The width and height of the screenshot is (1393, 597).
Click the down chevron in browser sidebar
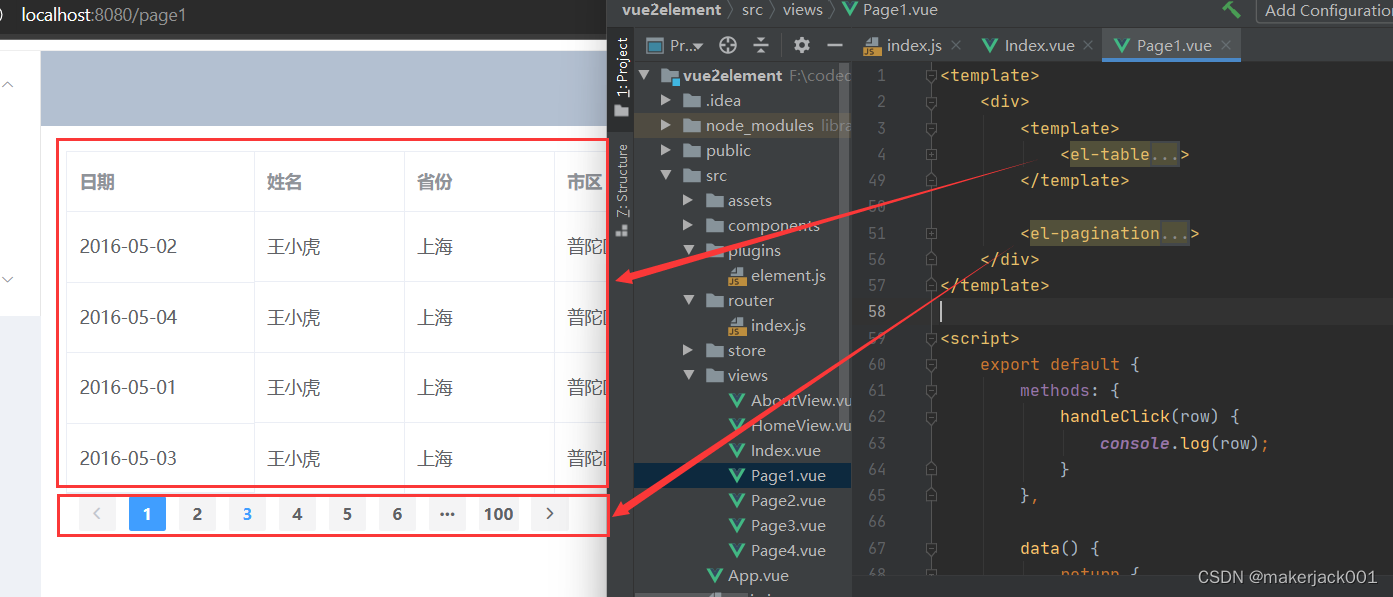8,279
